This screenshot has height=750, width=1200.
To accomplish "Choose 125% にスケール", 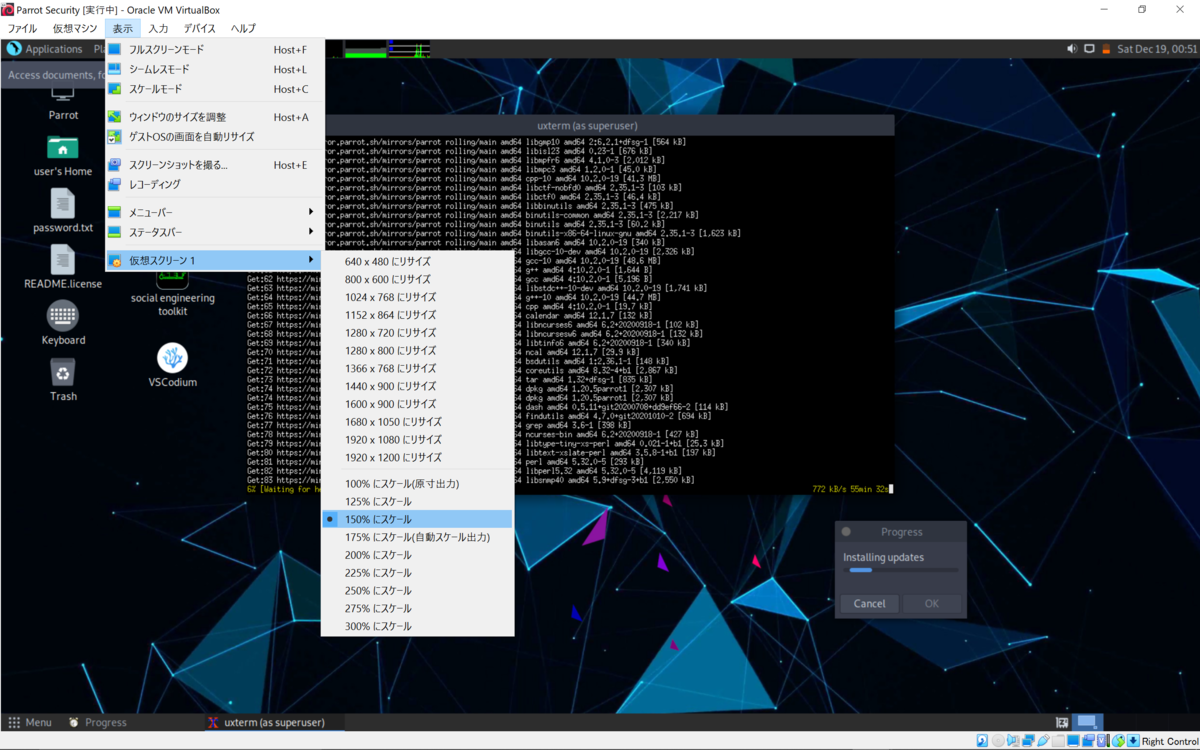I will [417, 502].
